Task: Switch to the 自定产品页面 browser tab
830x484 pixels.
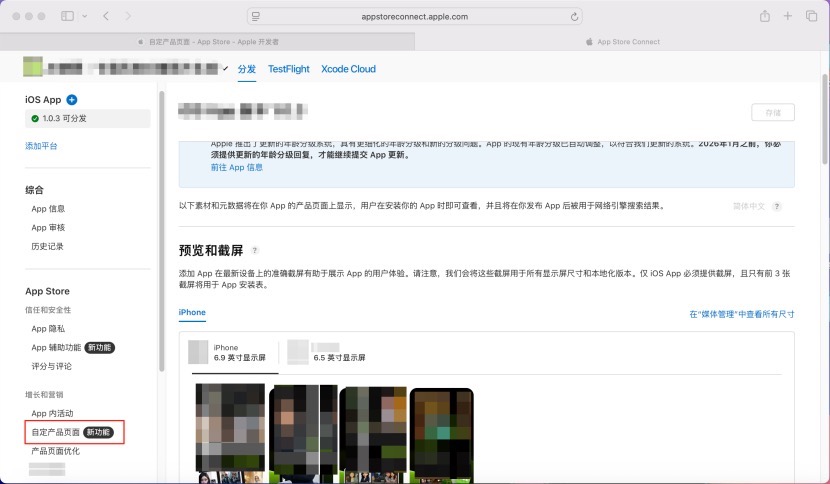Action: [x=208, y=42]
